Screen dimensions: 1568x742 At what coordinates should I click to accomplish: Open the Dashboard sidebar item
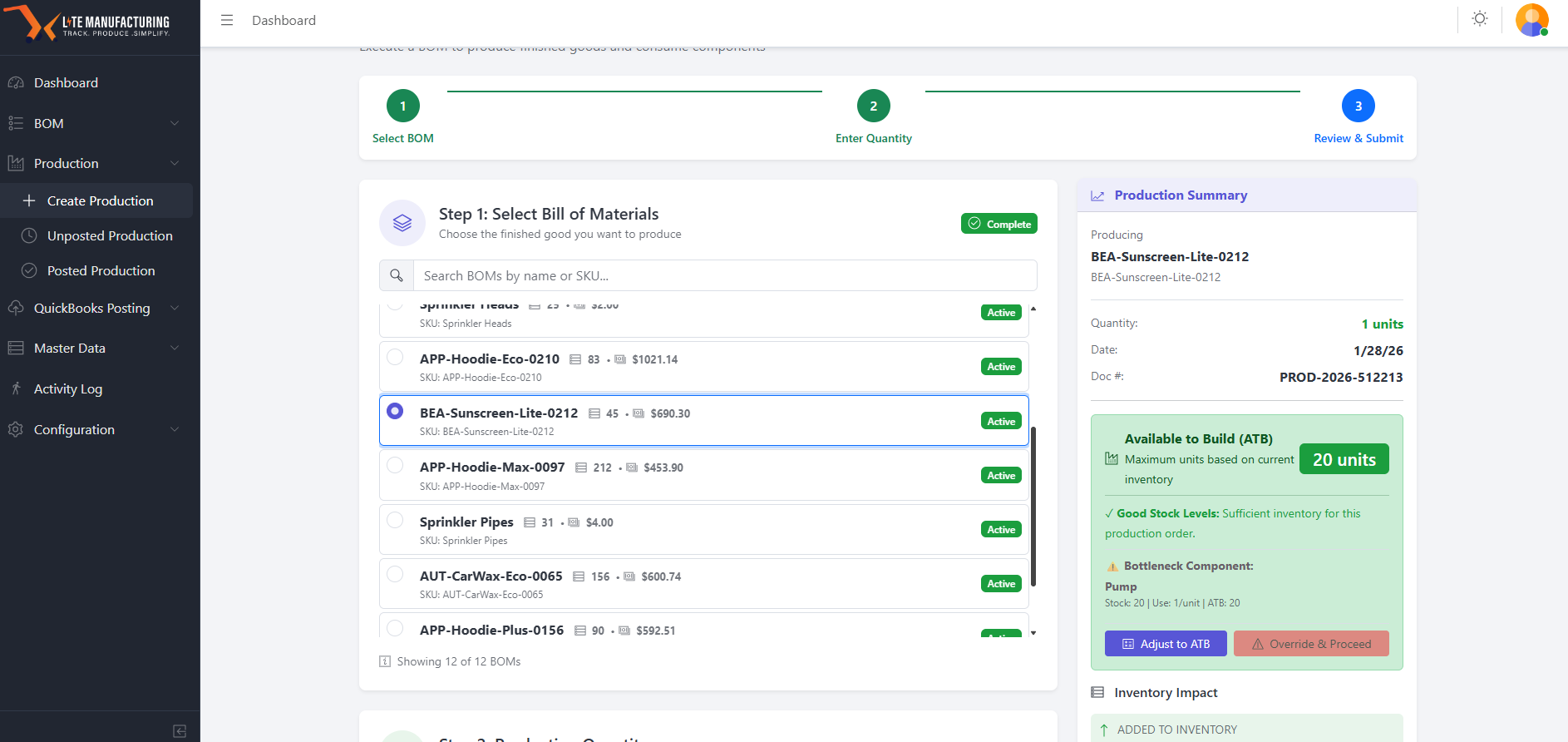(96, 83)
